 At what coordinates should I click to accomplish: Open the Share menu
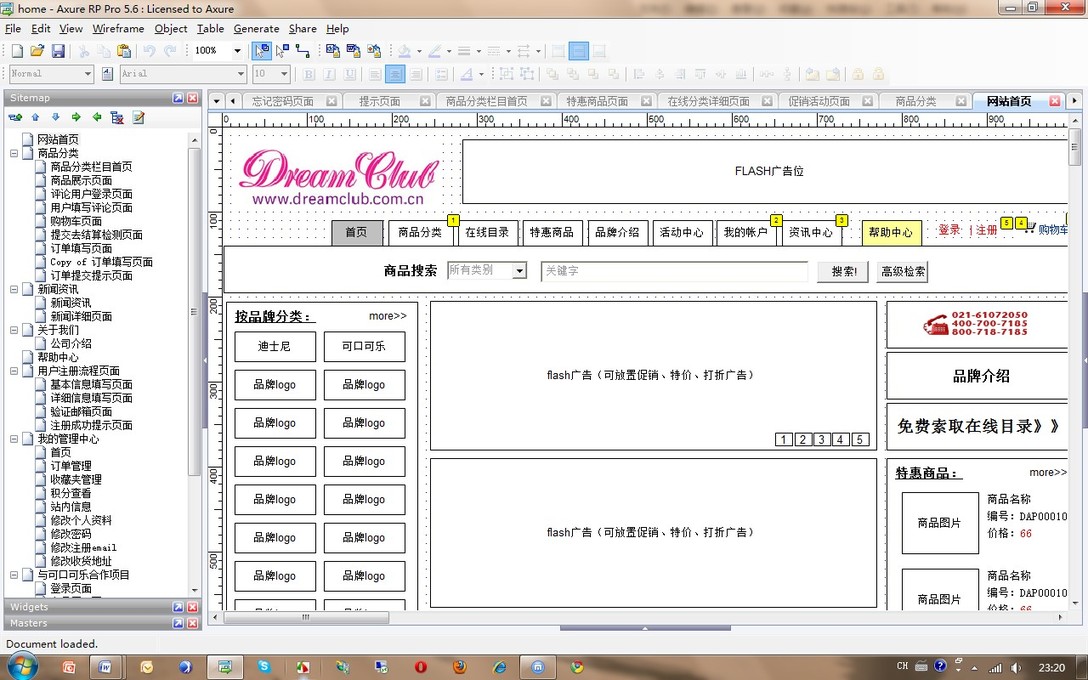click(x=303, y=28)
